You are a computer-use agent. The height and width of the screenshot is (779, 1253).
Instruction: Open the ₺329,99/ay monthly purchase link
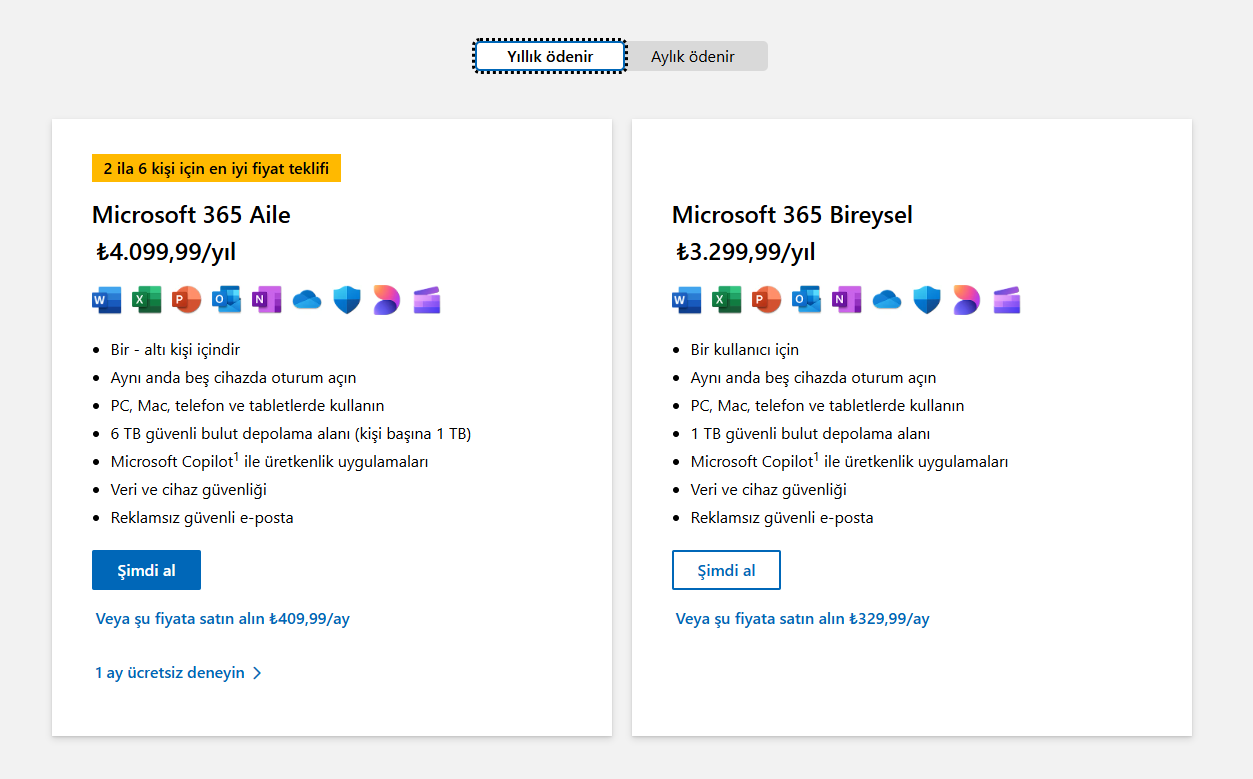pos(803,619)
